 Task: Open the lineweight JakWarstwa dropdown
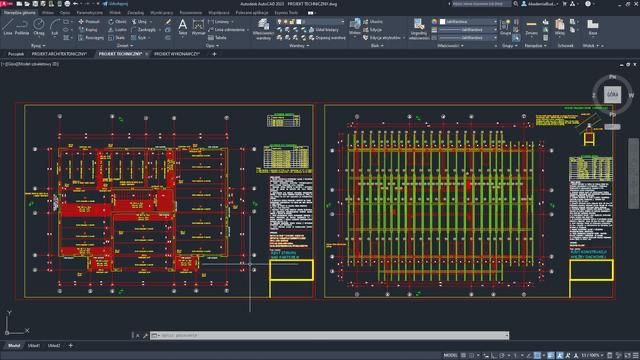click(468, 30)
